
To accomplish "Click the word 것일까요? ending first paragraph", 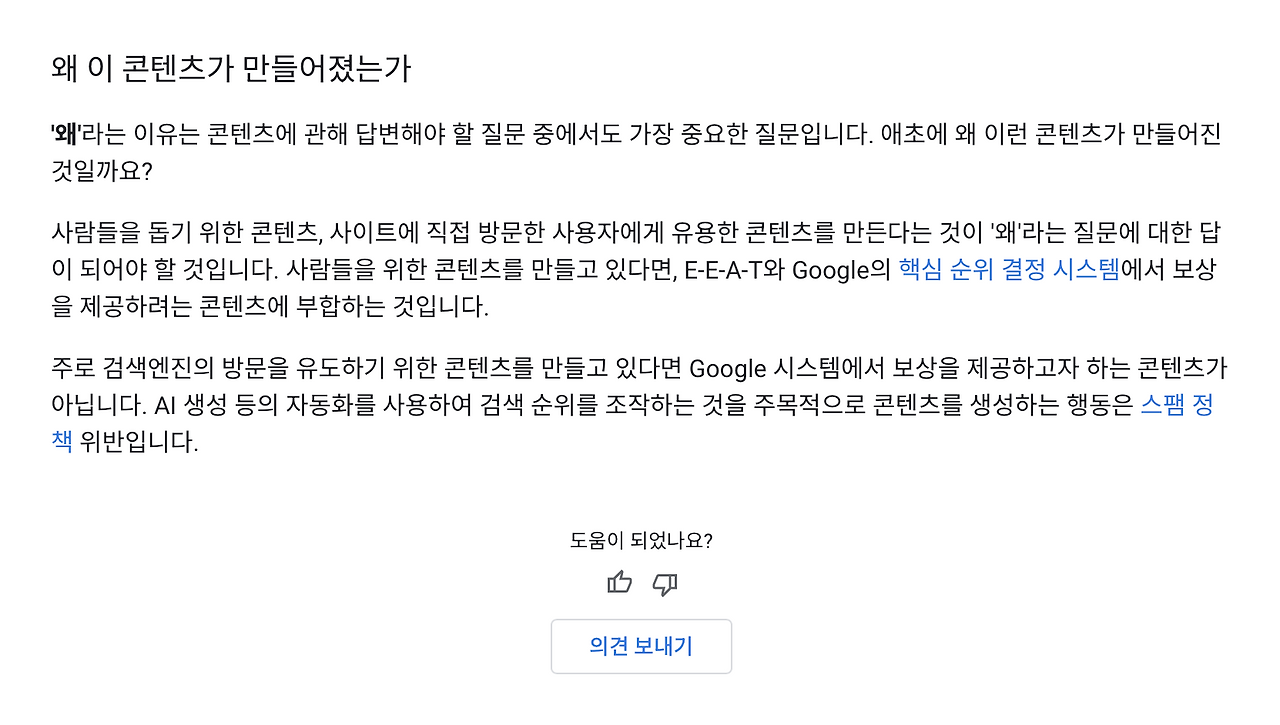I will [101, 171].
